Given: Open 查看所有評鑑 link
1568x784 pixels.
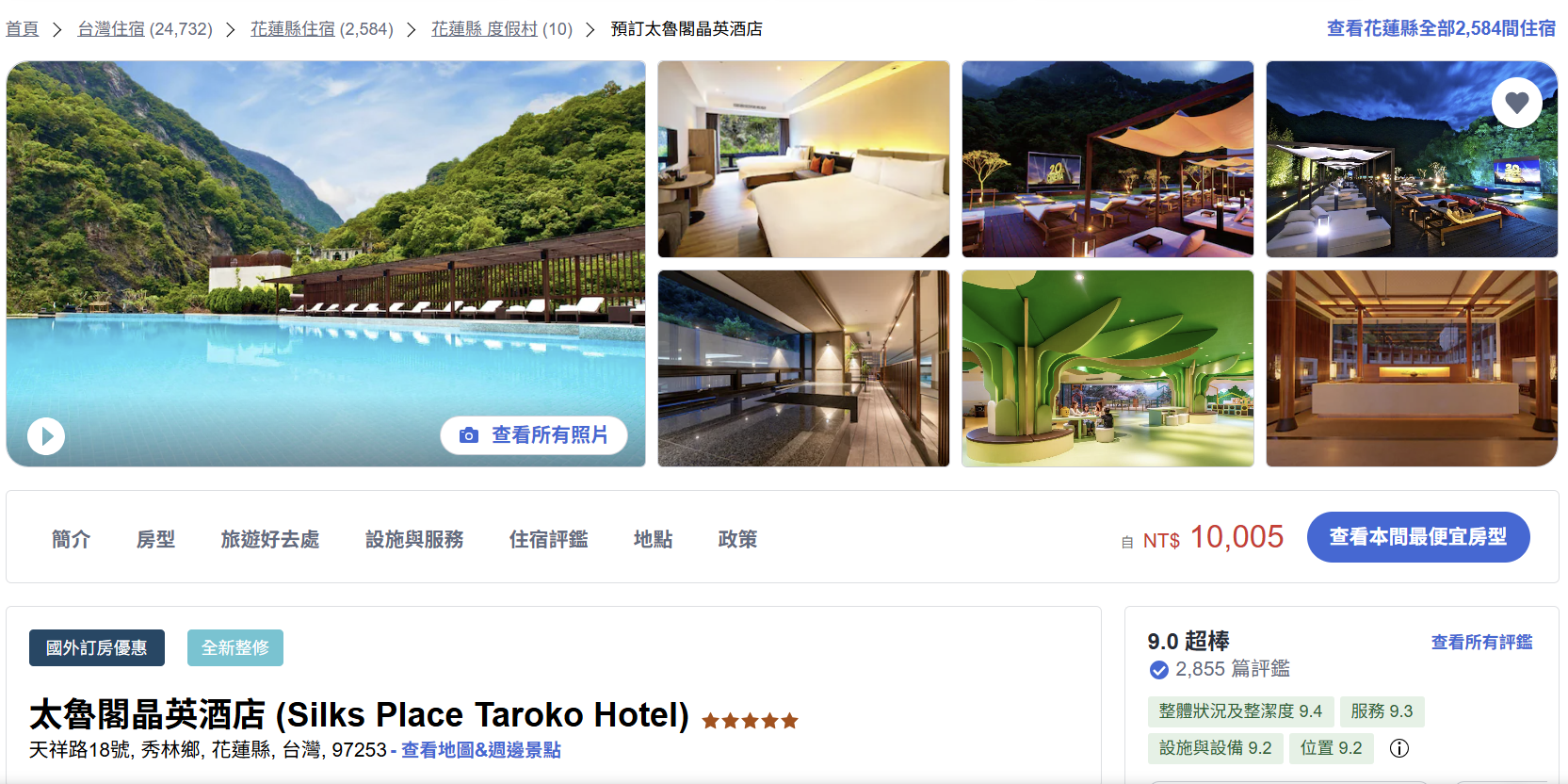Looking at the screenshot, I should click(x=1481, y=642).
